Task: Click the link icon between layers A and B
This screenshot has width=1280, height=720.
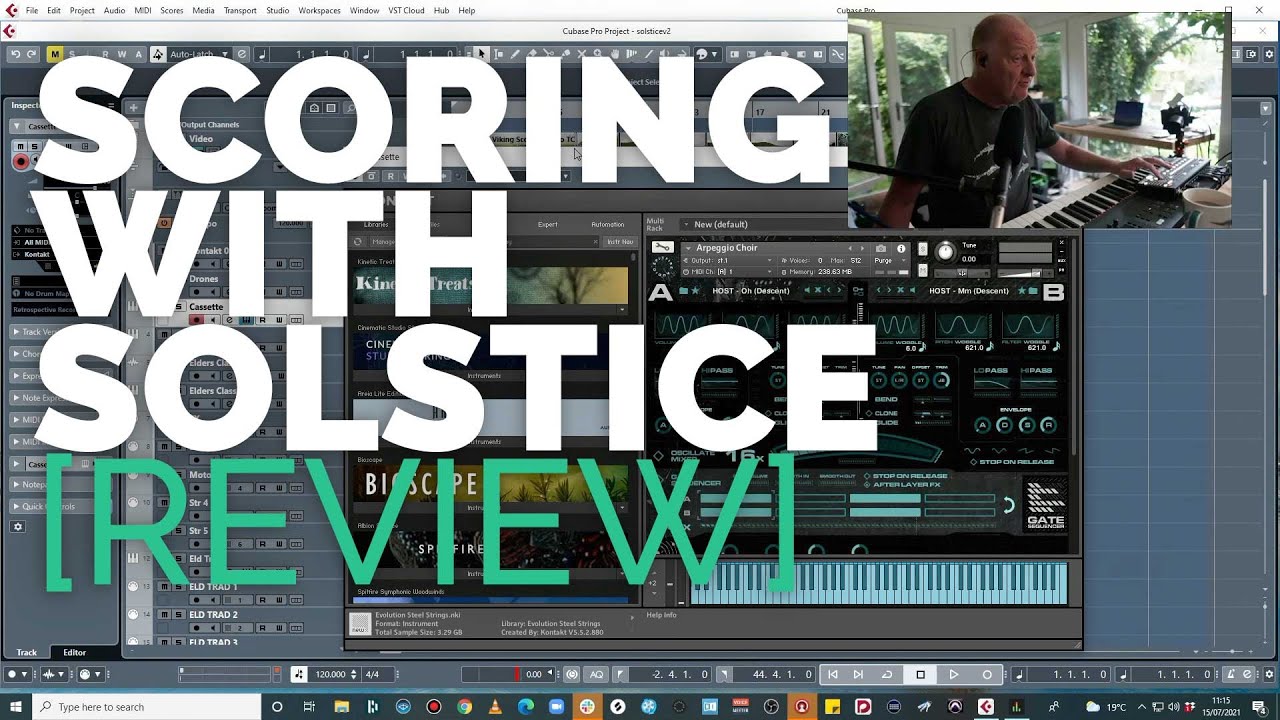Action: 858,291
